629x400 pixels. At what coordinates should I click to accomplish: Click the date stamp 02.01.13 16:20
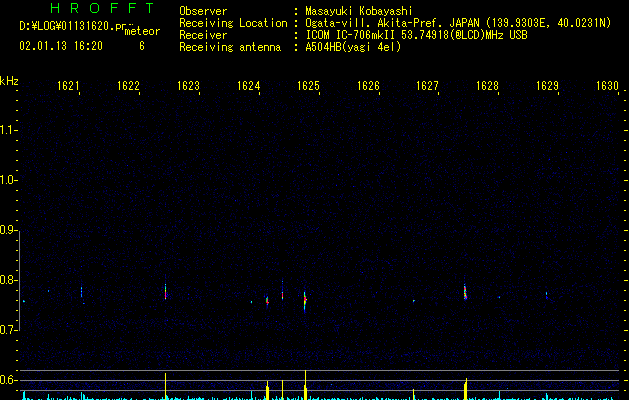(x=61, y=46)
